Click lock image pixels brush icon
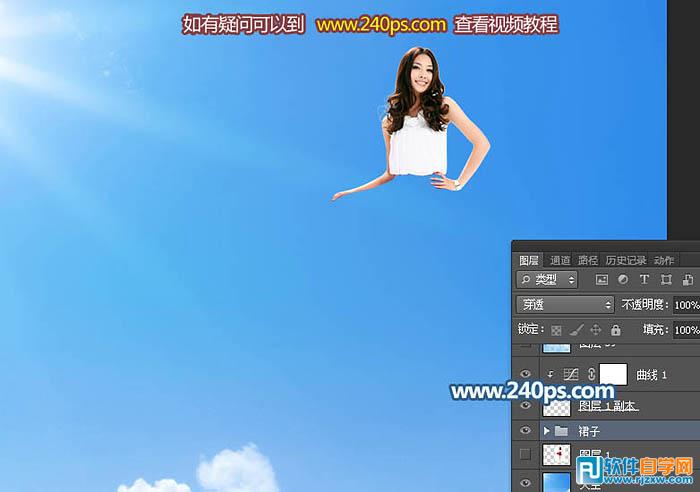The width and height of the screenshot is (700, 492). 576,330
